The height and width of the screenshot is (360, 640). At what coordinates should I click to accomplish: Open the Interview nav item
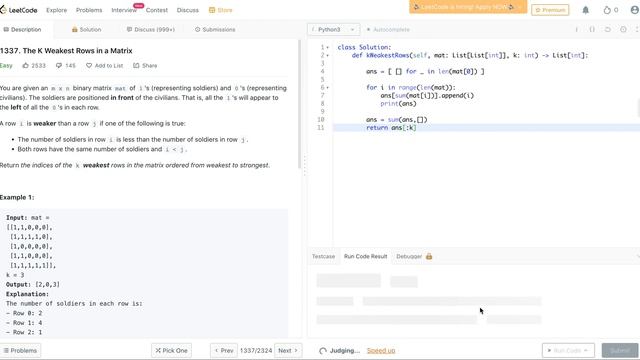(124, 10)
